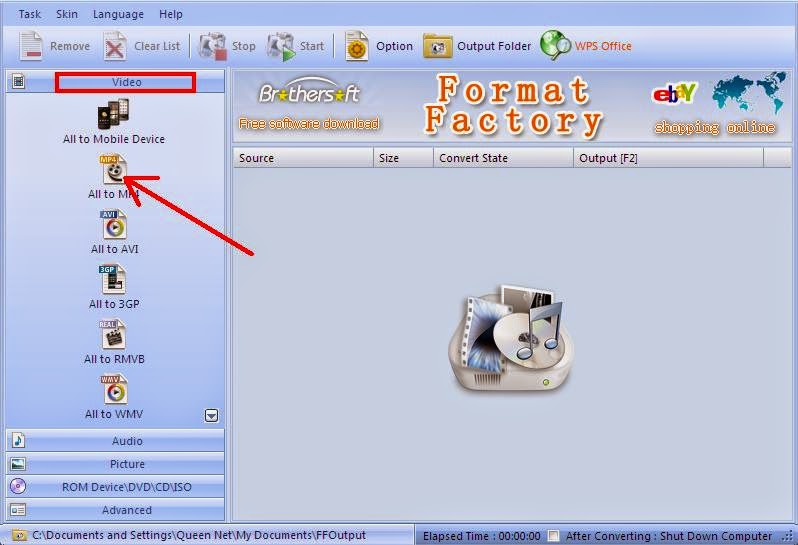Click the Format Factory center logo

(511, 338)
